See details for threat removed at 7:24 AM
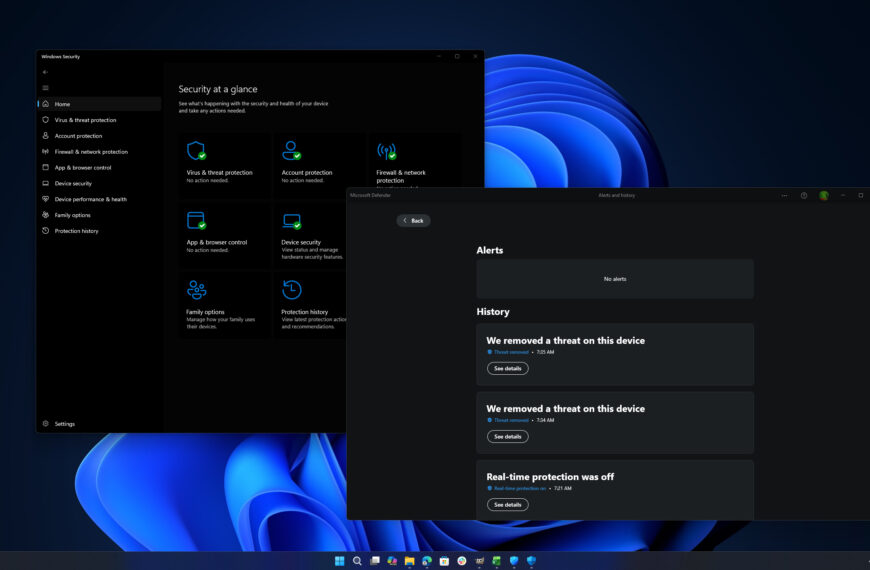Screen dimensions: 870x570 pyautogui.click(x=508, y=437)
